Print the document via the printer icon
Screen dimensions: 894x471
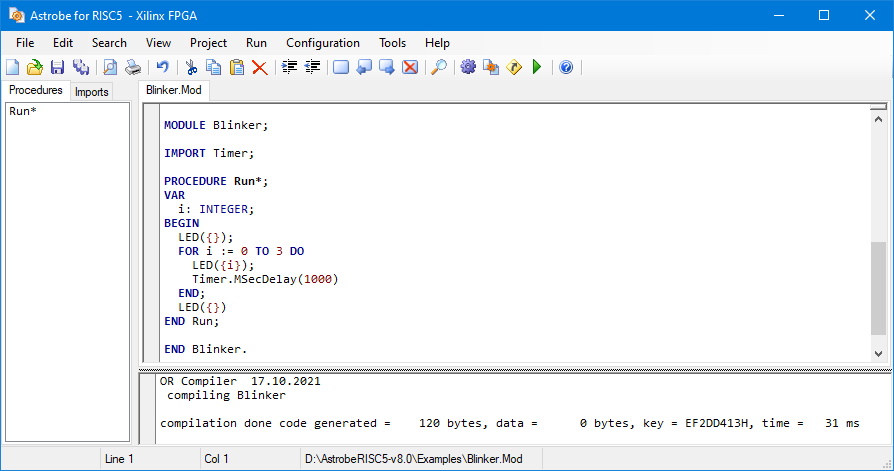[133, 67]
